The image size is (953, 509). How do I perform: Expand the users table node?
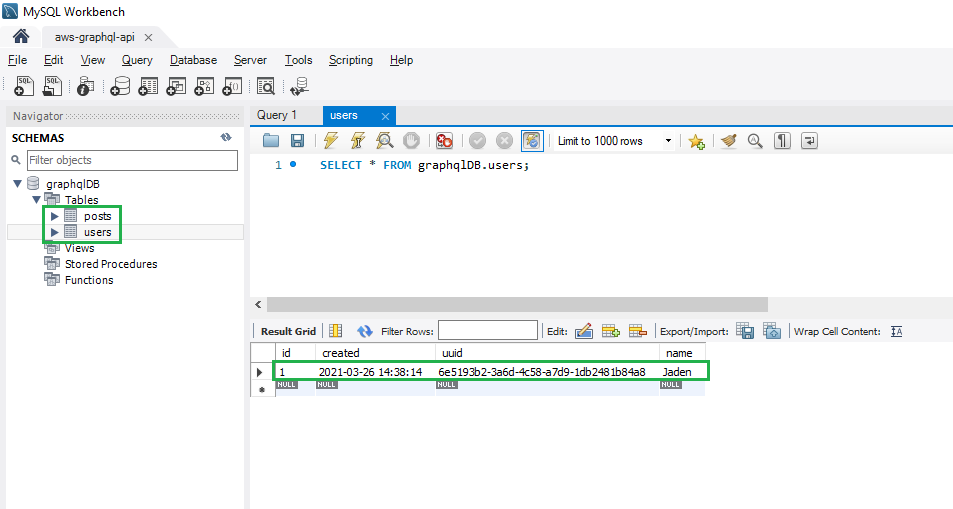pyautogui.click(x=55, y=232)
